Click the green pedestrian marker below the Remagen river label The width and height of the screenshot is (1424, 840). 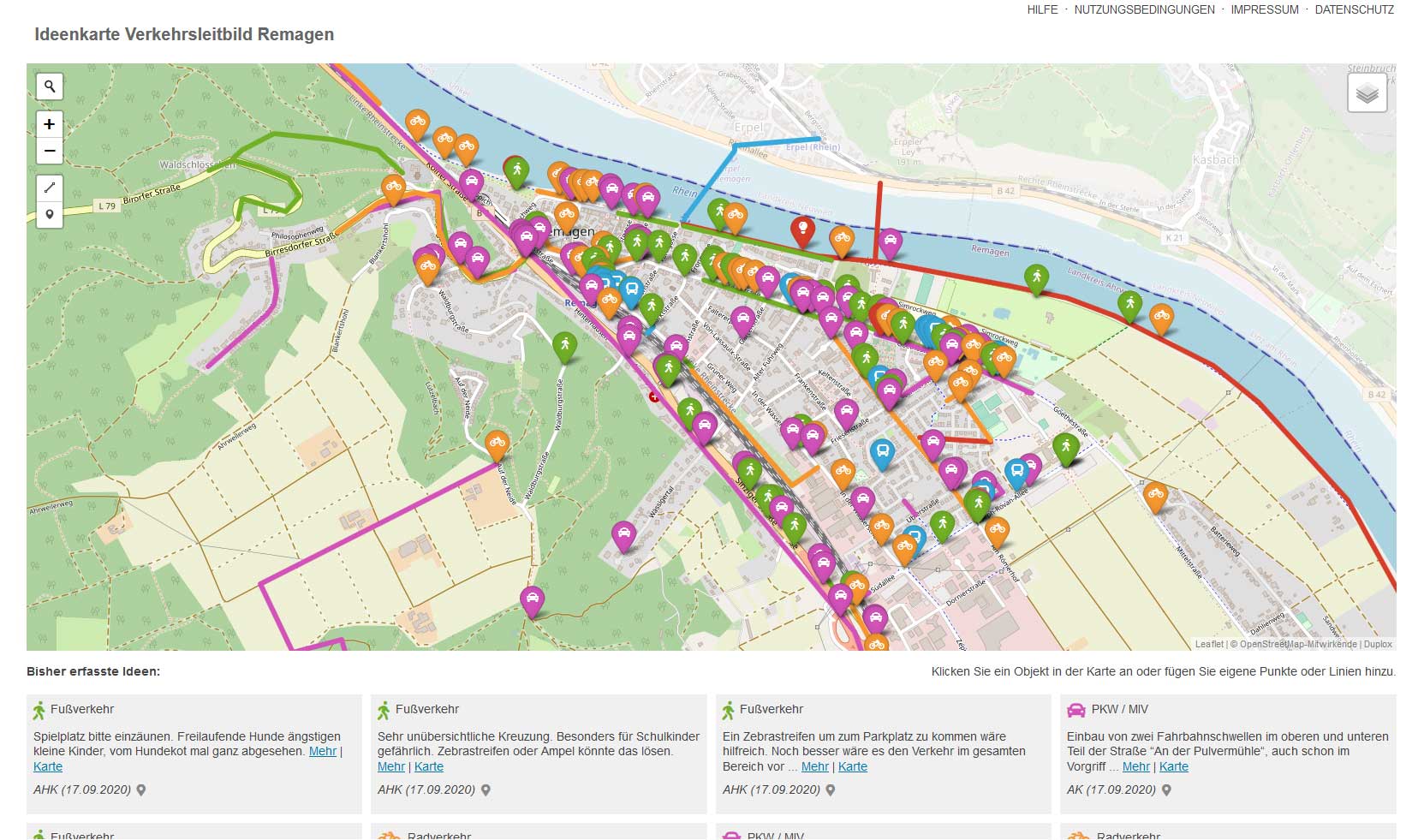(1037, 279)
